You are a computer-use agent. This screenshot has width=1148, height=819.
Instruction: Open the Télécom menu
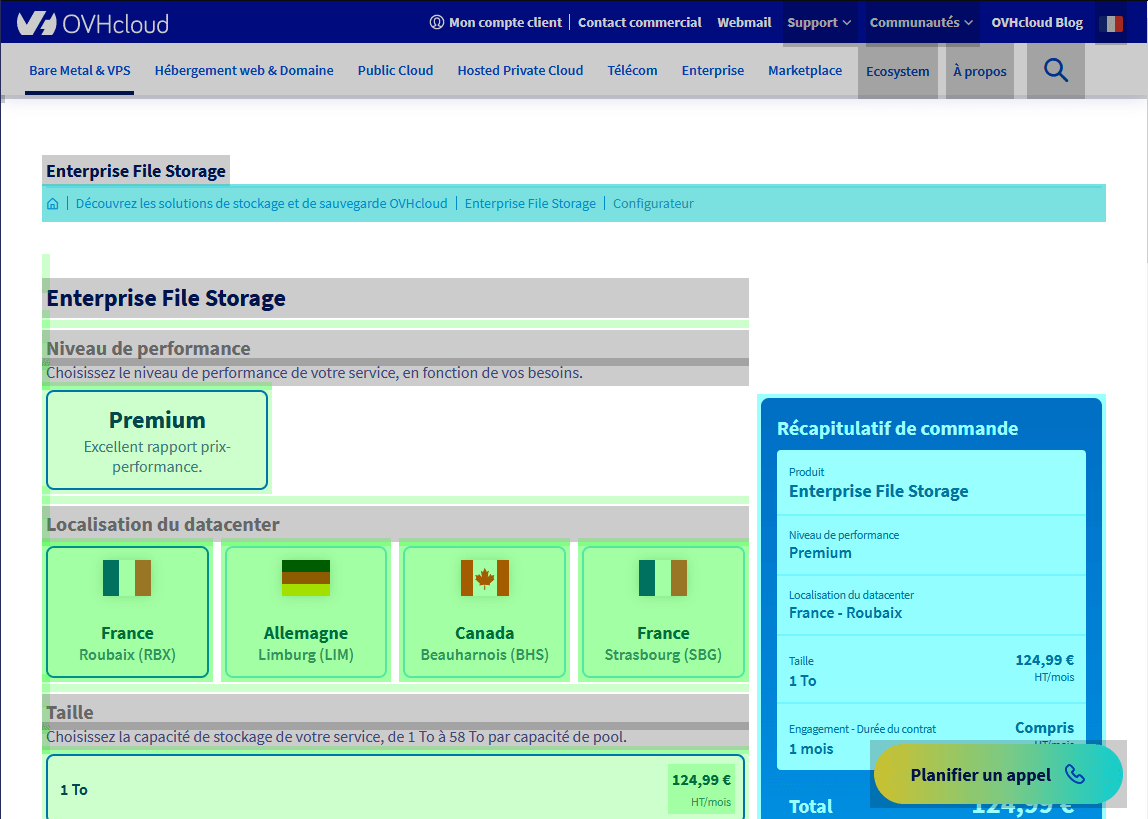pos(633,70)
